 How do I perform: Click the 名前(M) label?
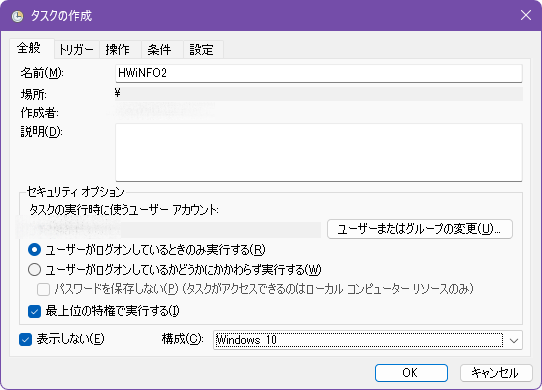(x=42, y=73)
